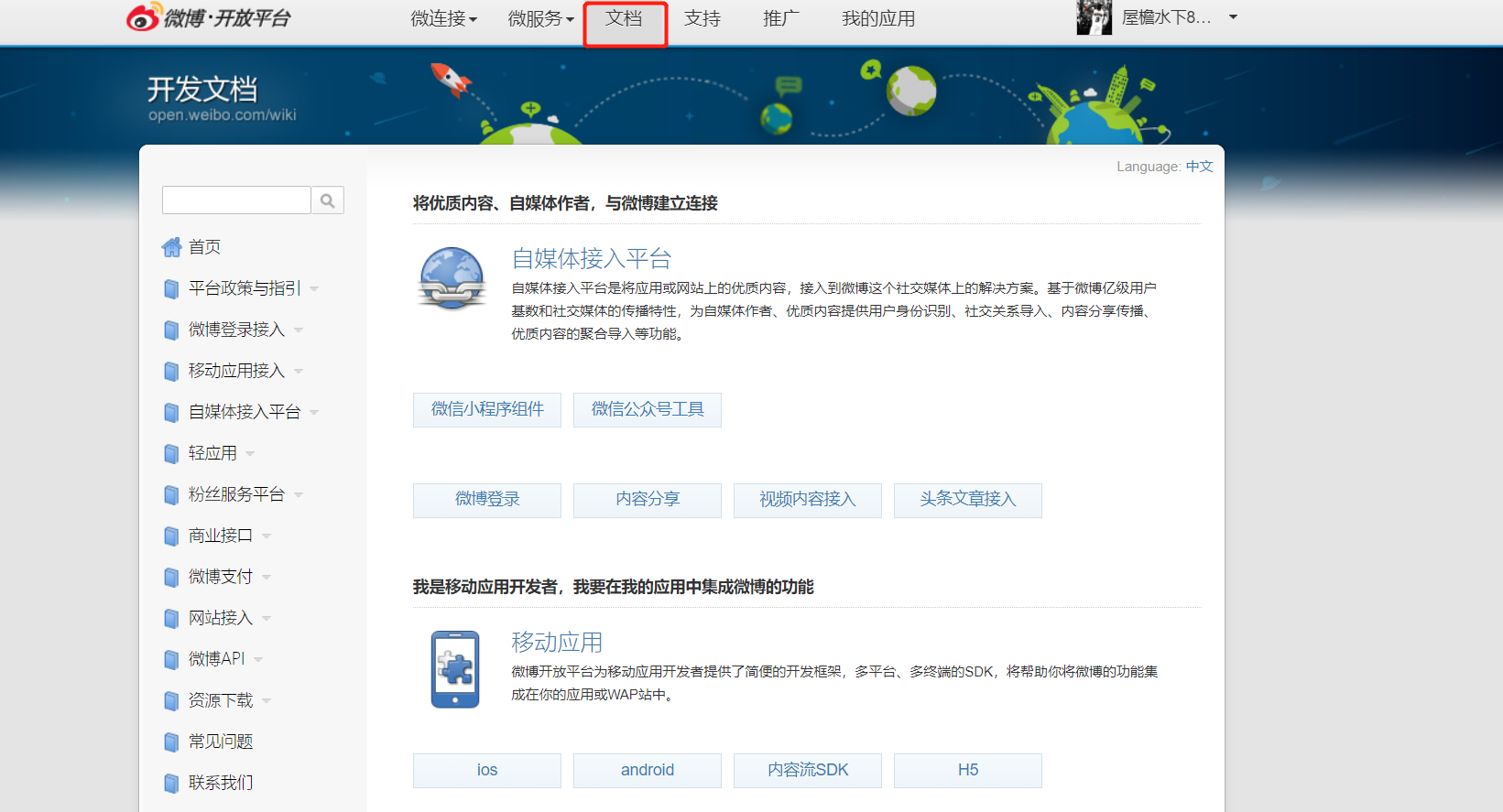
Task: Focus the sidebar search input field
Action: click(236, 200)
